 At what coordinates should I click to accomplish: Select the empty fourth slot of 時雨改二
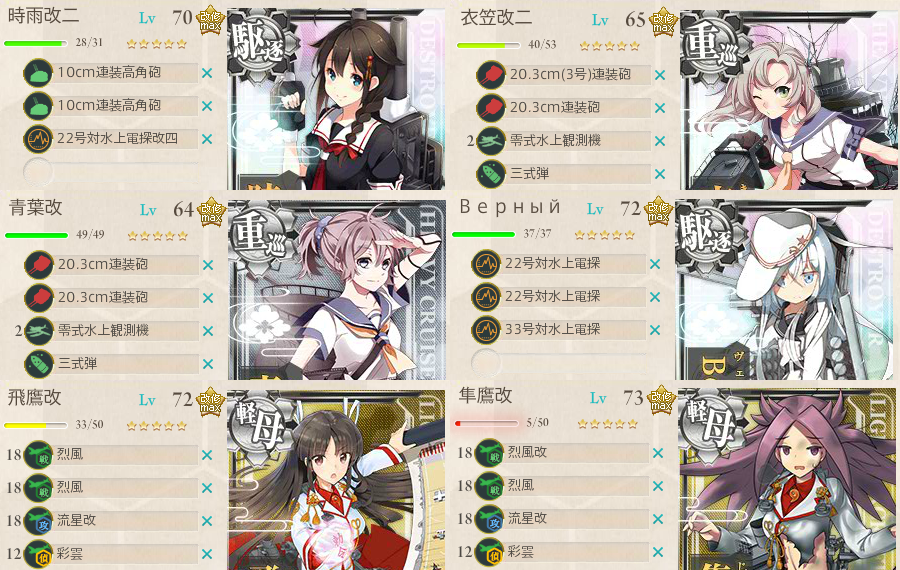[x=111, y=172]
